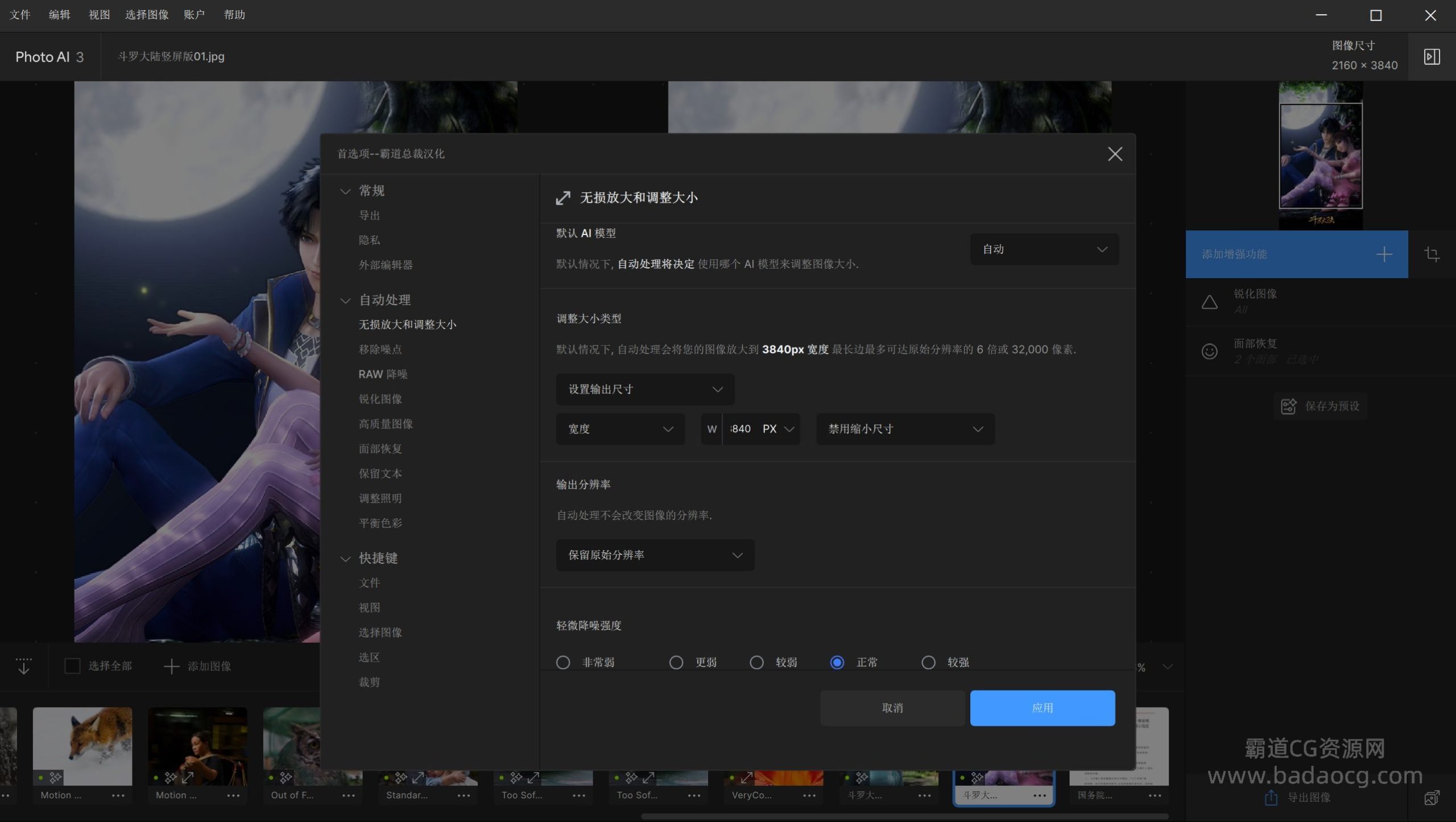This screenshot has height=822, width=1456.
Task: Open 高质量图像 preferences page
Action: coord(386,424)
